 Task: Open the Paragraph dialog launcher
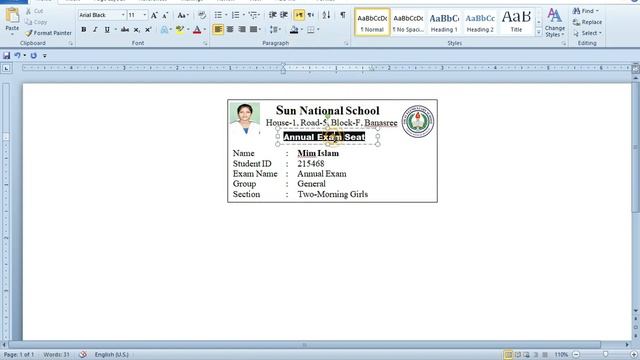pos(346,43)
